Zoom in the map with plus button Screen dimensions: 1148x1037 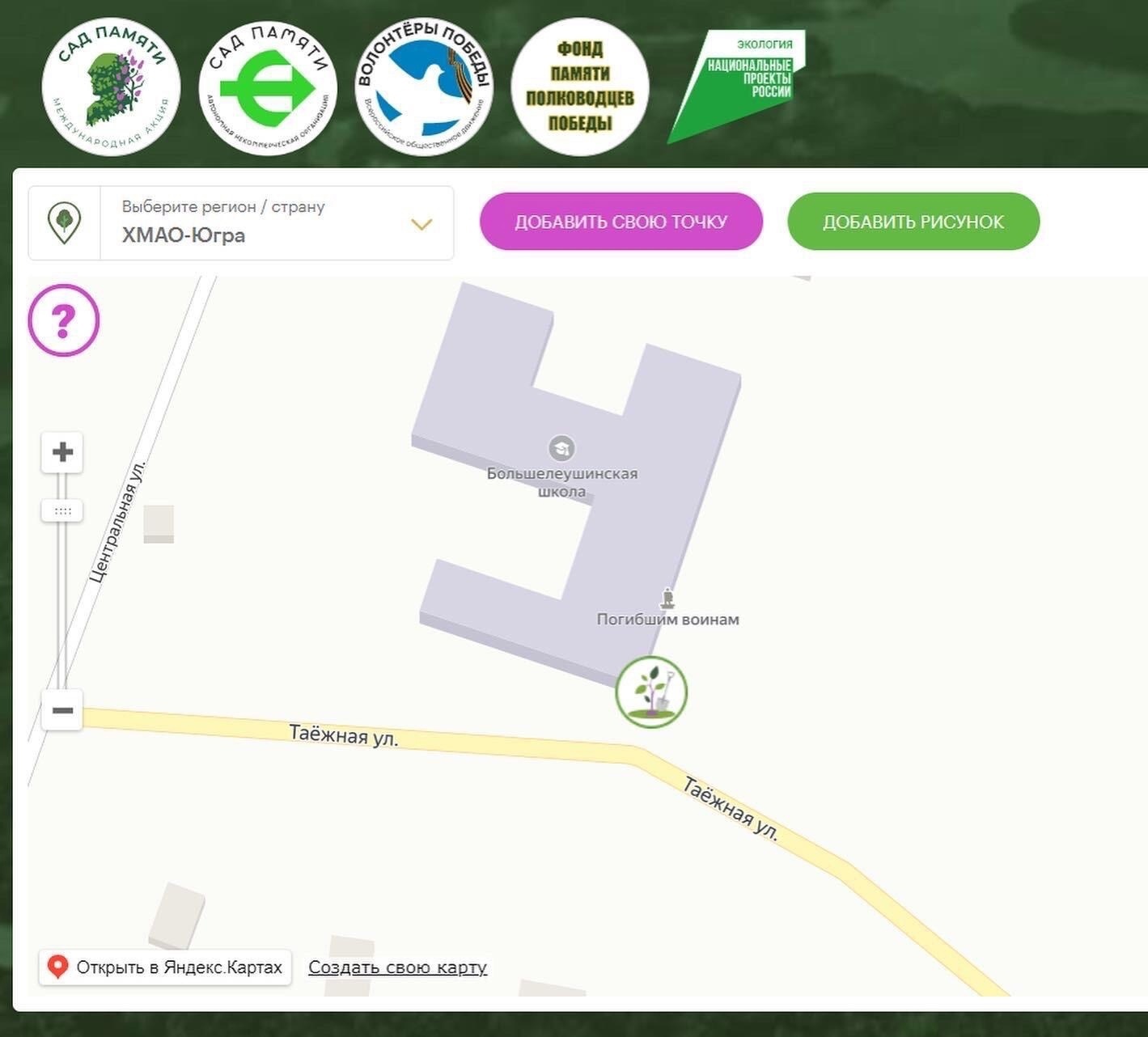coord(62,452)
